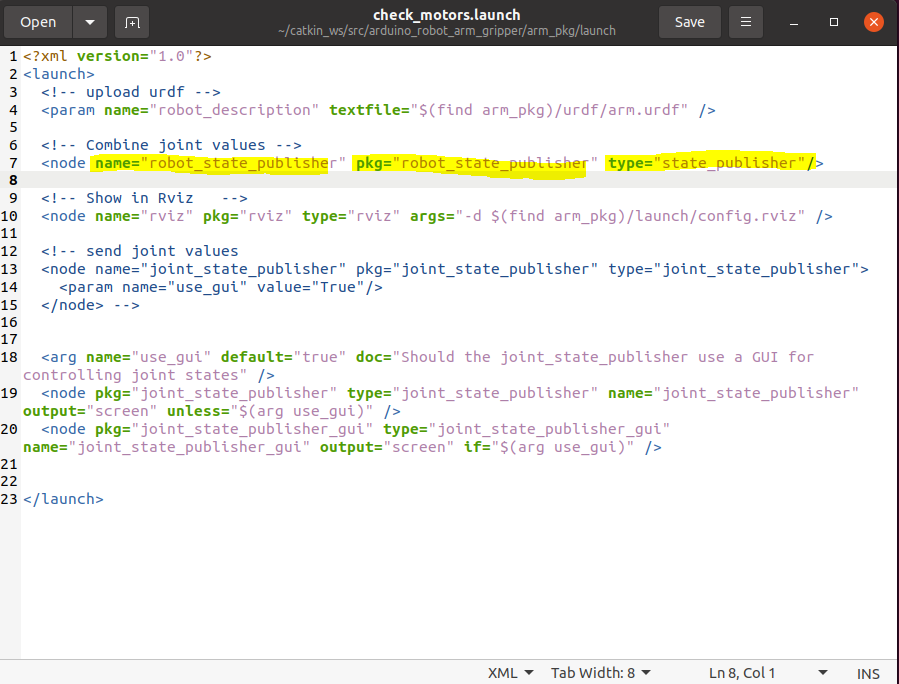Place cursor on the <launch> opening tag

(x=58, y=74)
